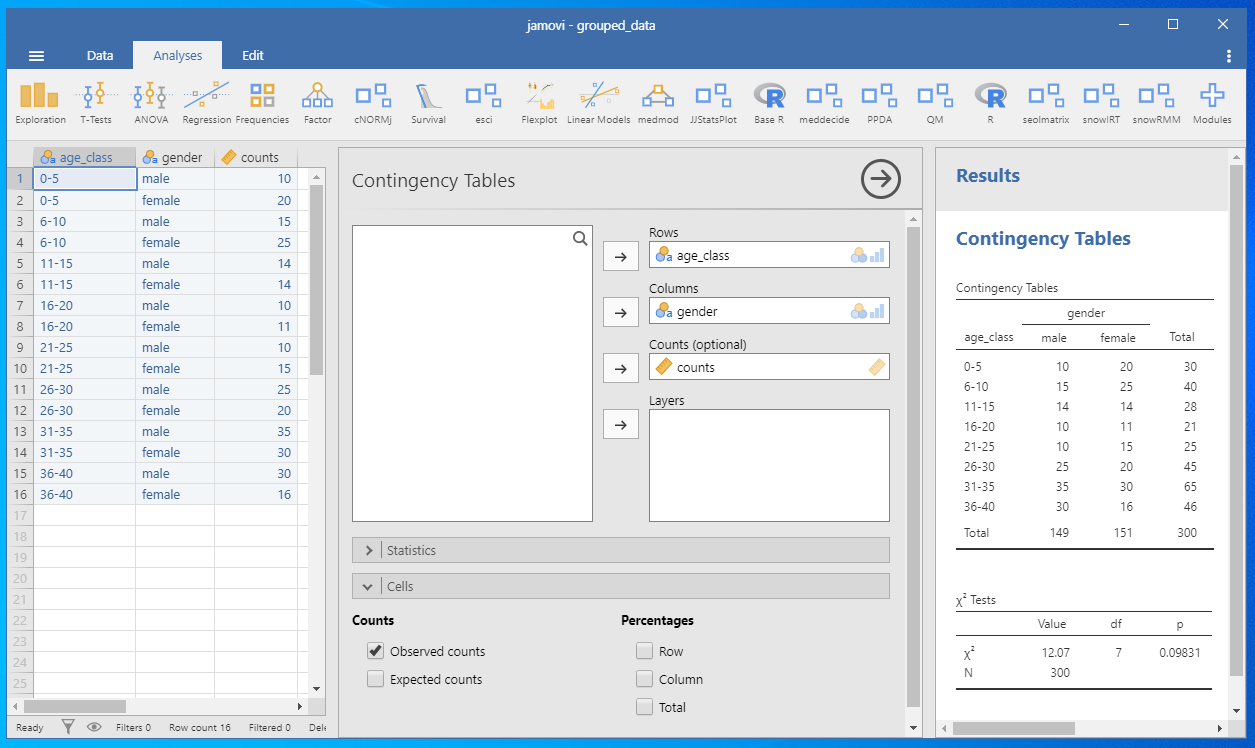This screenshot has width=1255, height=748.
Task: Click Row count 16 in status bar
Action: coord(200,728)
